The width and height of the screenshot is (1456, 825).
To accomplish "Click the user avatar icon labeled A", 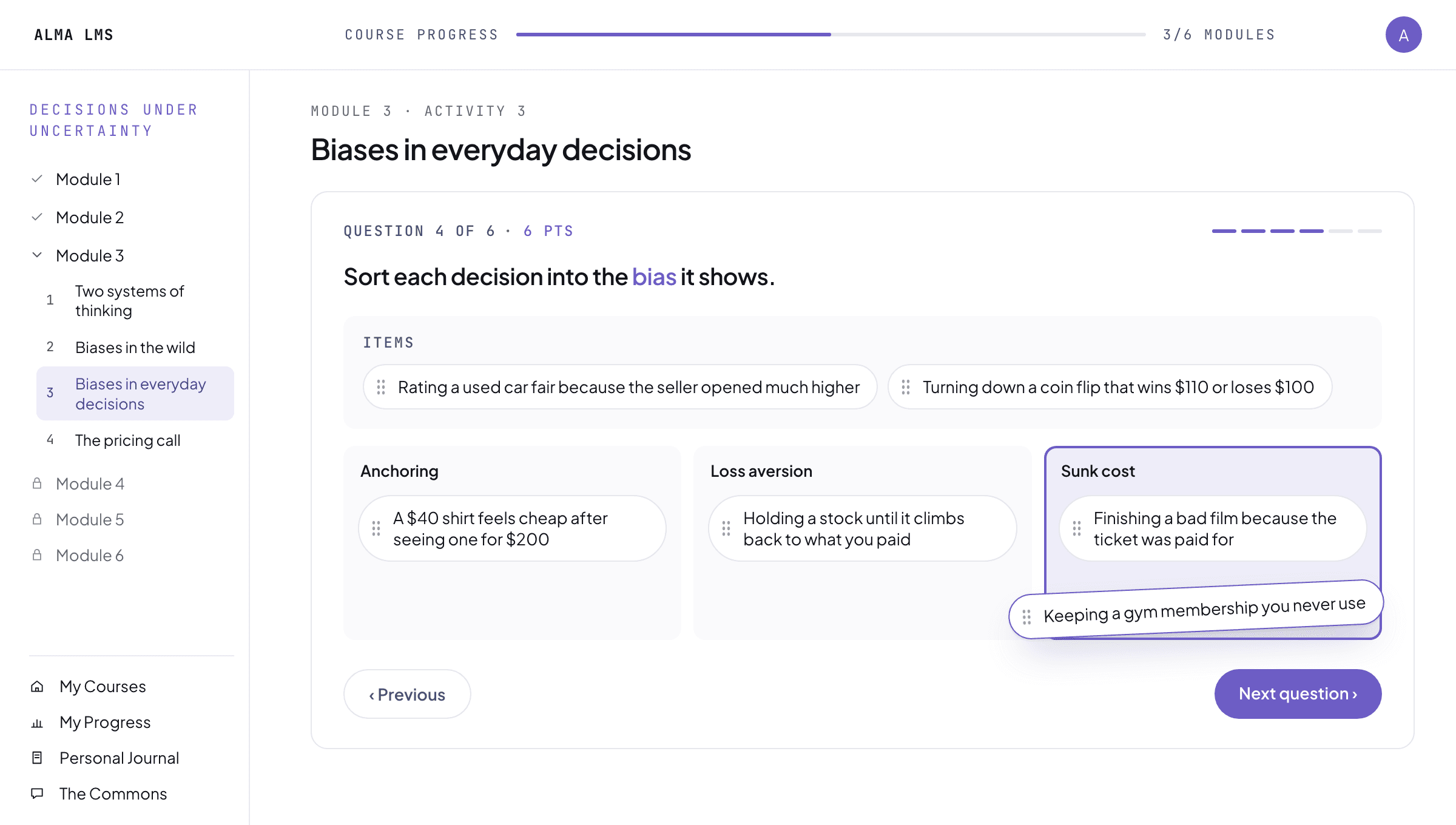I will pyautogui.click(x=1403, y=35).
